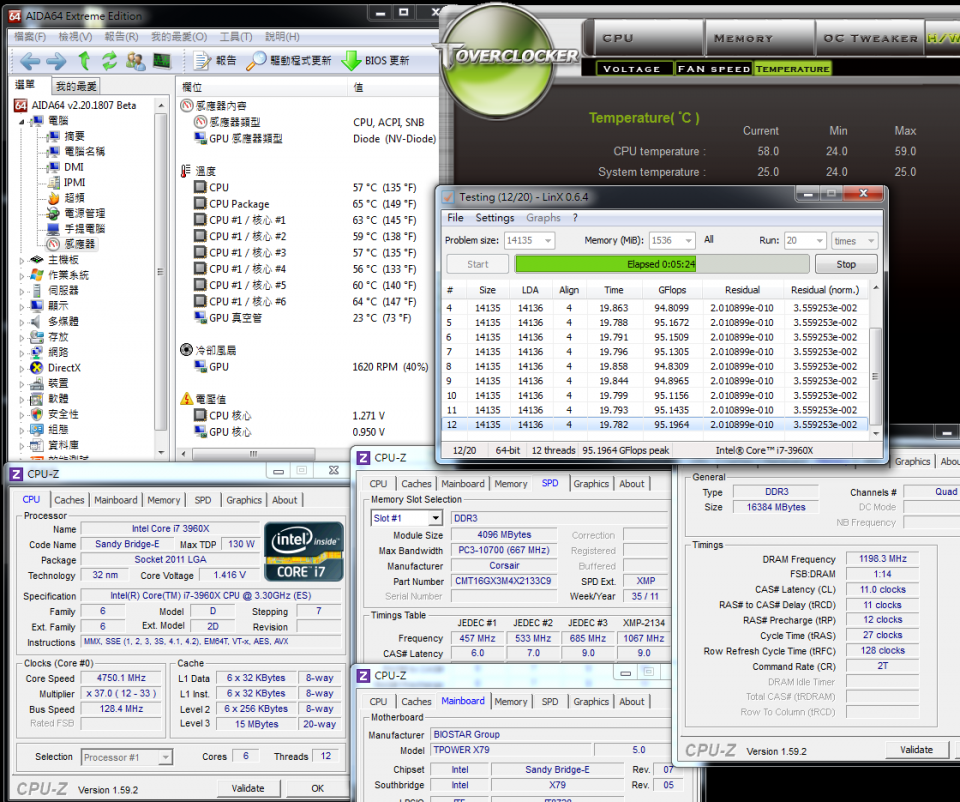This screenshot has height=802, width=960.
Task: Open the Memory (MiB) dropdown in LinX
Action: pyautogui.click(x=687, y=241)
